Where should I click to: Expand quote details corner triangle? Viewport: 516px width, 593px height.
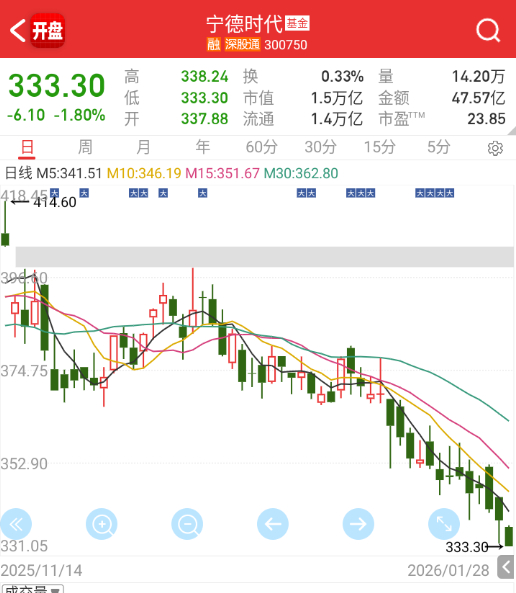512,131
